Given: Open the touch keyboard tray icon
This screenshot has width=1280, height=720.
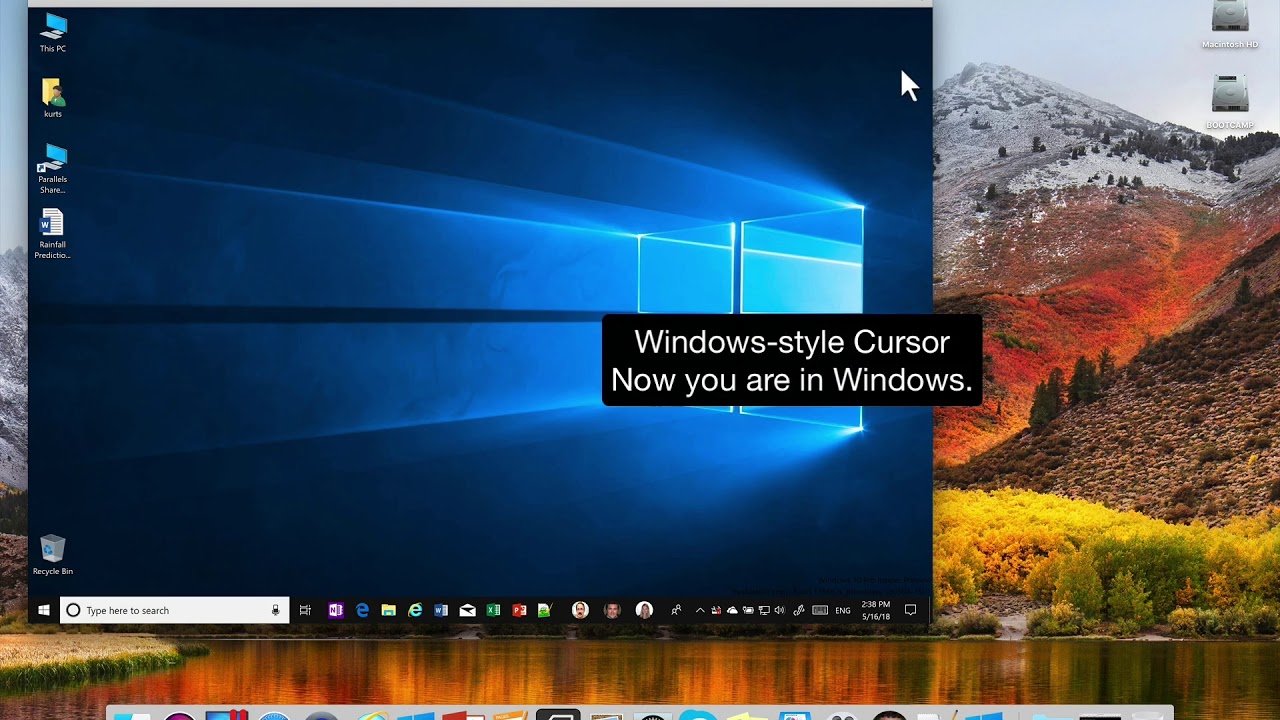Looking at the screenshot, I should [820, 610].
